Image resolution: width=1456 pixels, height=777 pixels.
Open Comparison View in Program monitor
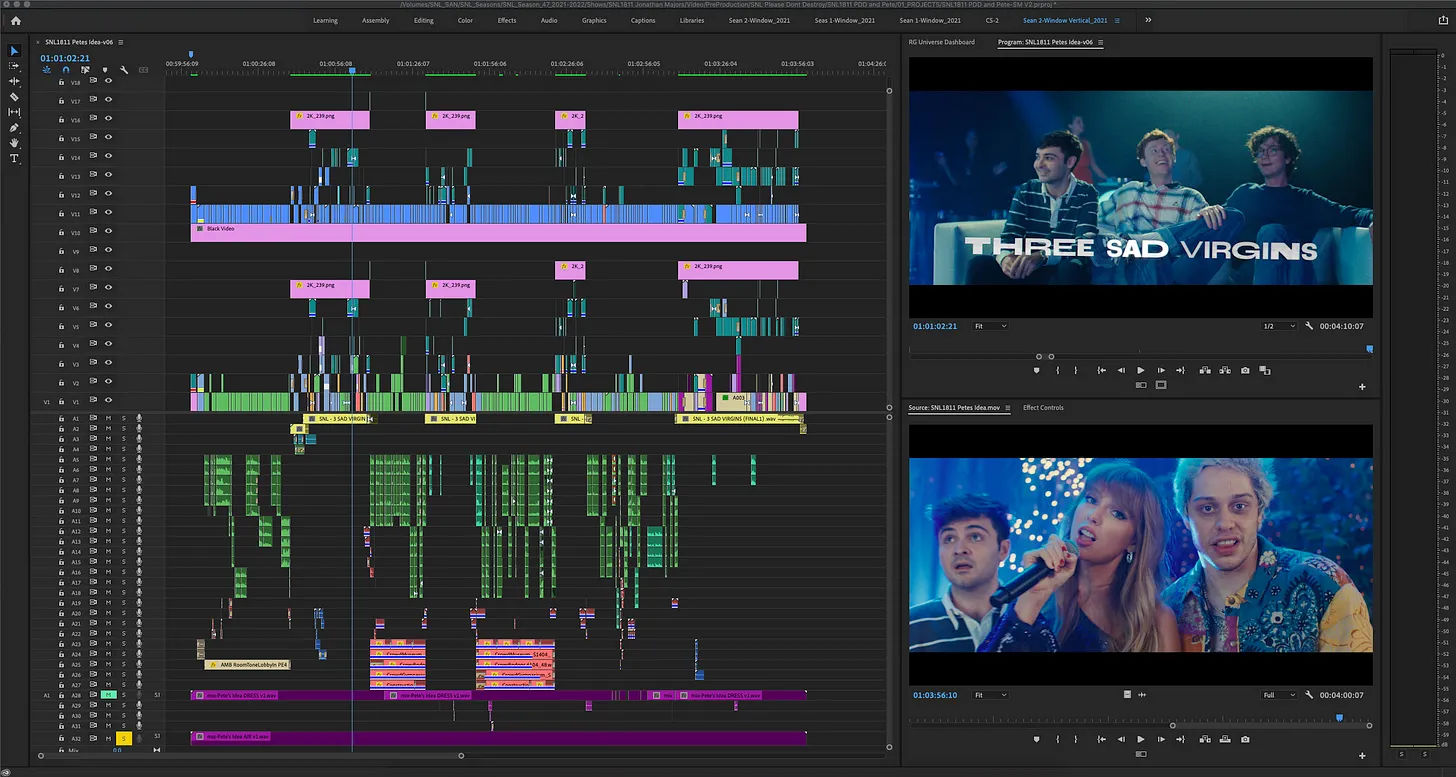pyautogui.click(x=1265, y=371)
